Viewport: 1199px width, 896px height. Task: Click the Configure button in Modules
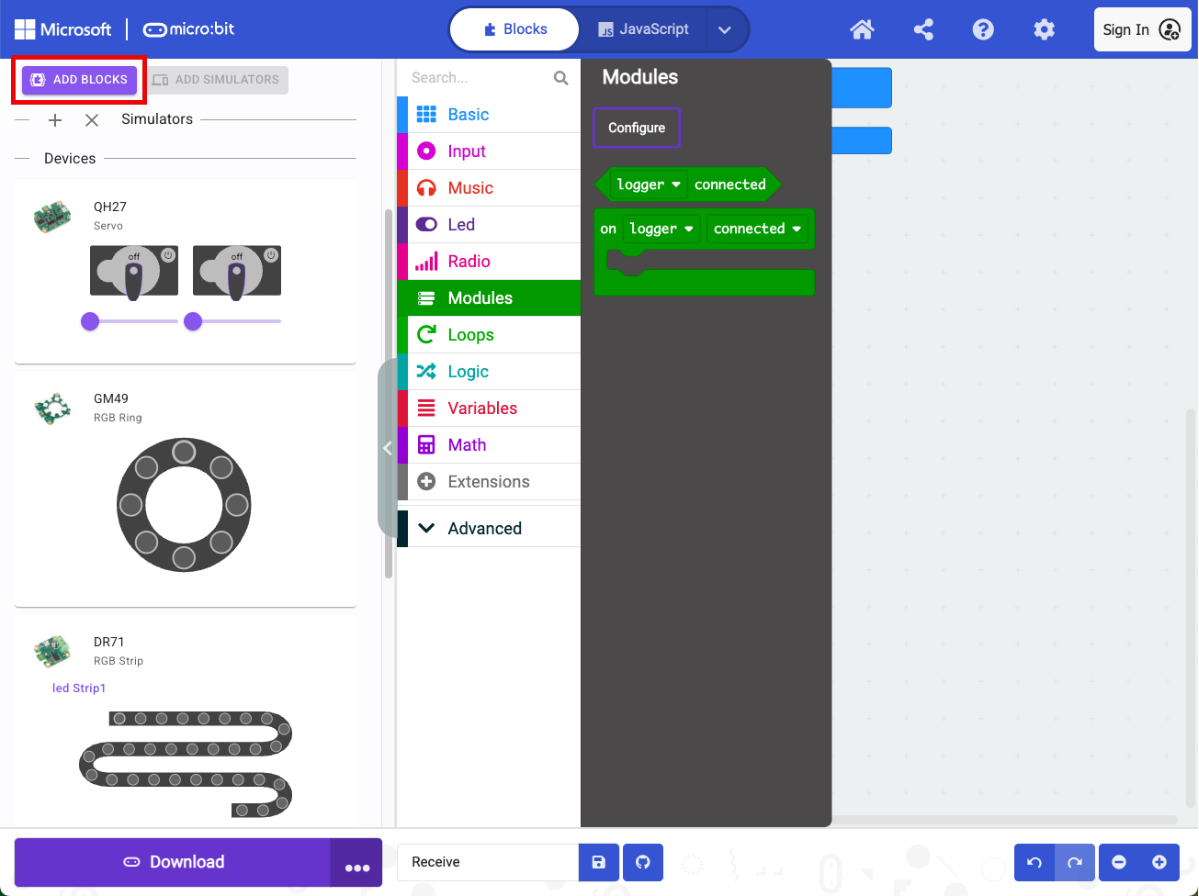coord(636,128)
